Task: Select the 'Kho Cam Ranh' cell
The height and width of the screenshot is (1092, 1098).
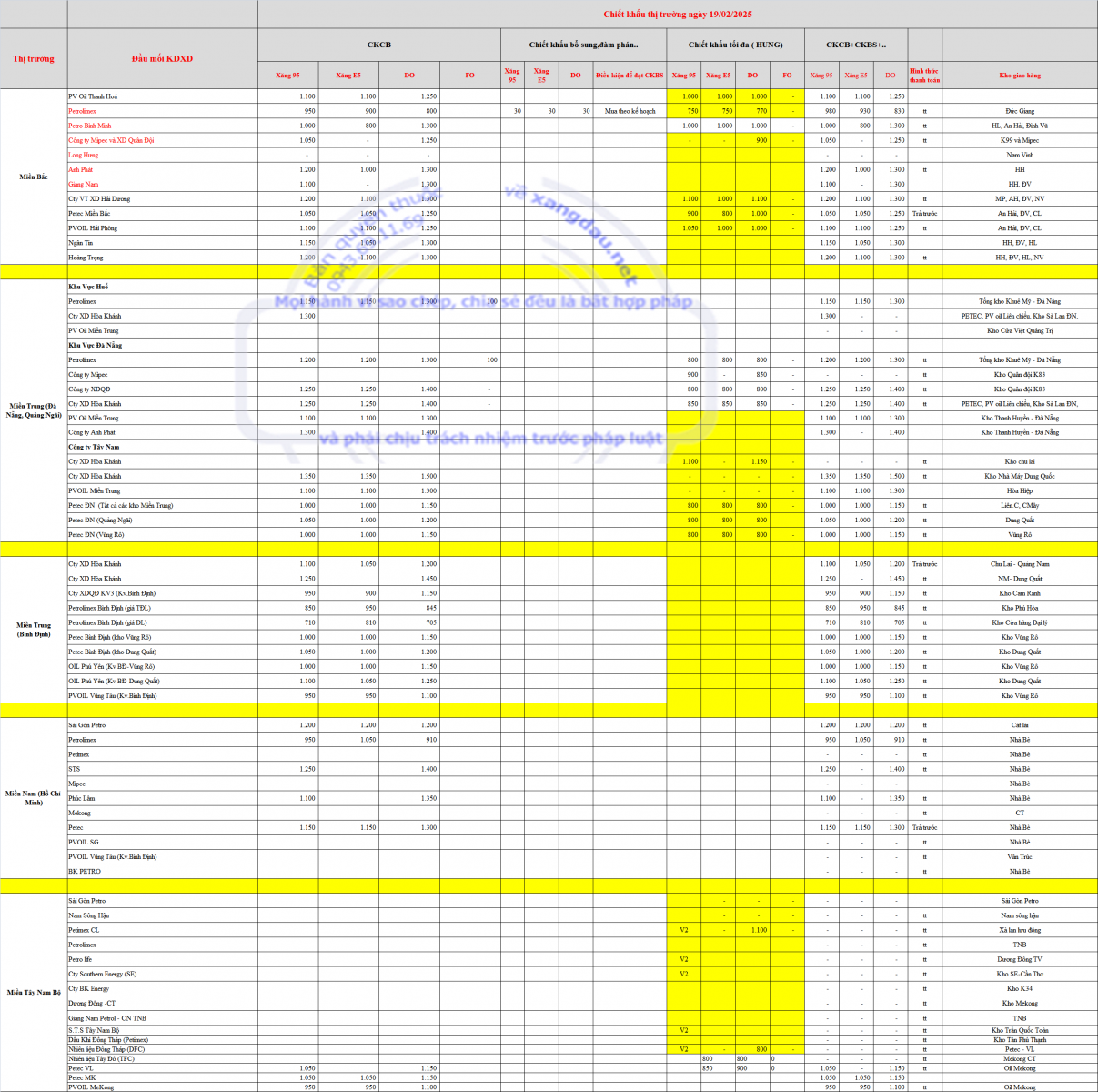Action: 1020,593
